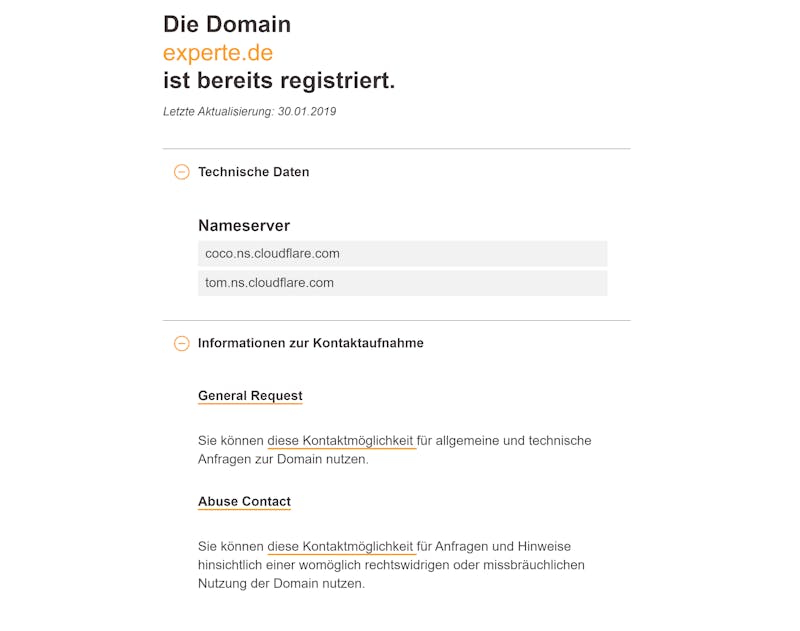This screenshot has width=800, height=631.
Task: Click 'Nutzung der Domain nutzen.' closing text
Action: 282,584
